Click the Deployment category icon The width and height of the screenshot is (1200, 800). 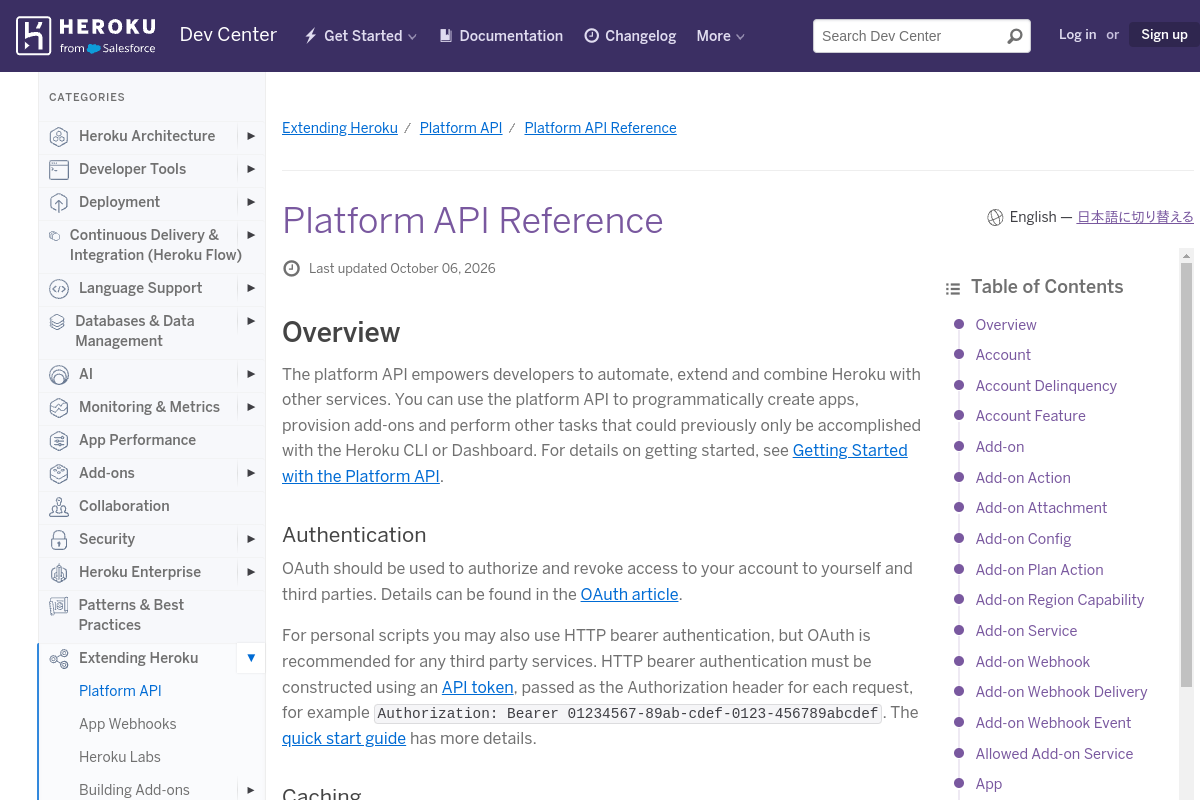coord(59,203)
